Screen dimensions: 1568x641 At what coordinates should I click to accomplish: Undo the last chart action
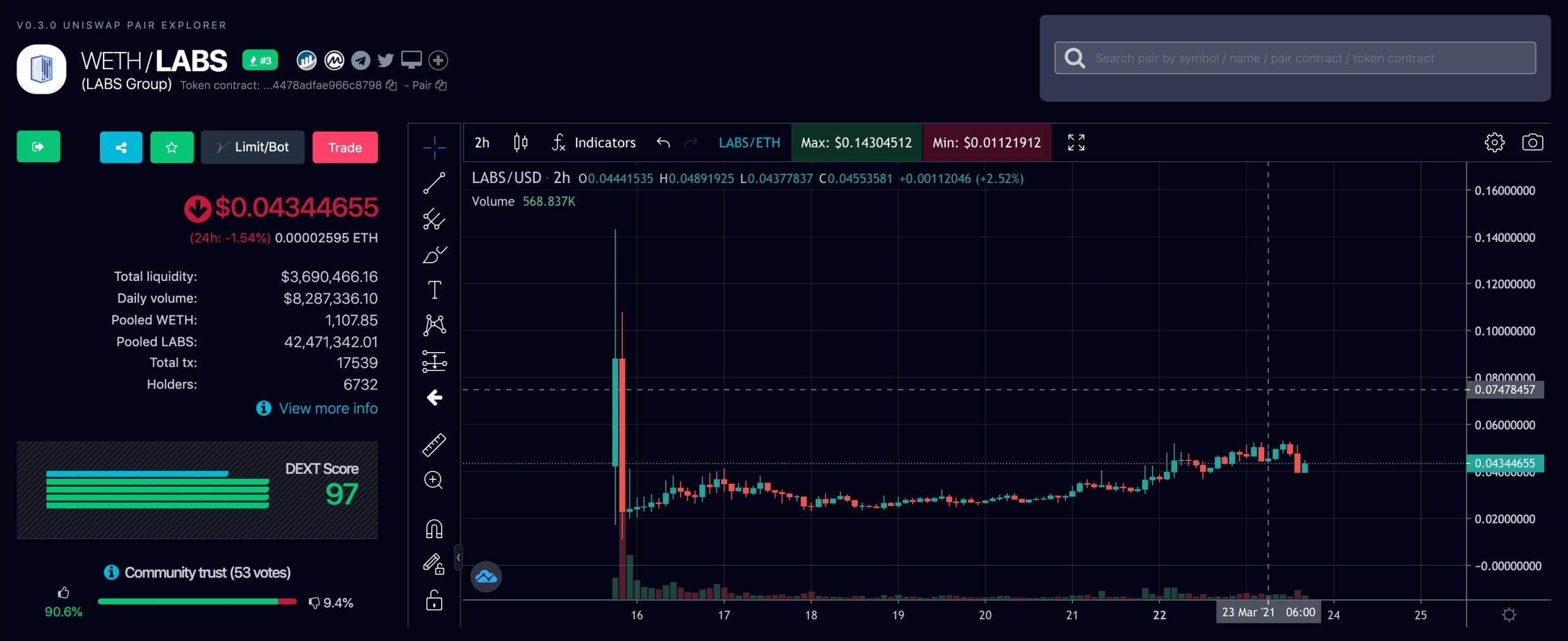(663, 143)
